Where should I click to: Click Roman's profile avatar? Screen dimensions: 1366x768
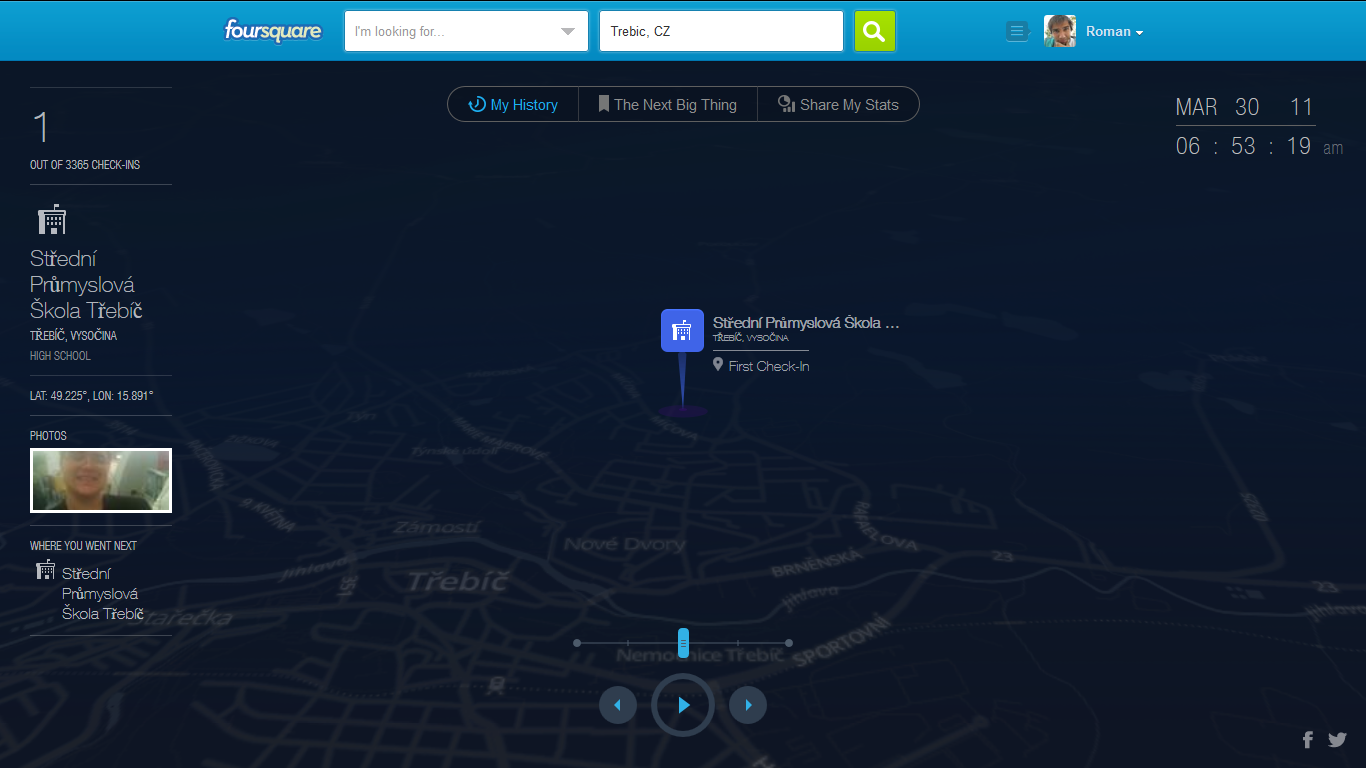[1059, 31]
